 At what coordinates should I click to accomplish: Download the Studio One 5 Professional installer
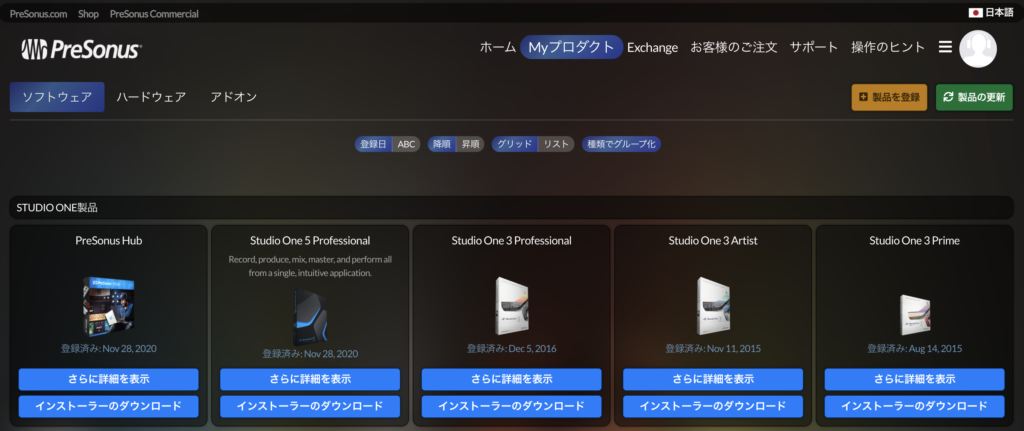(309, 406)
